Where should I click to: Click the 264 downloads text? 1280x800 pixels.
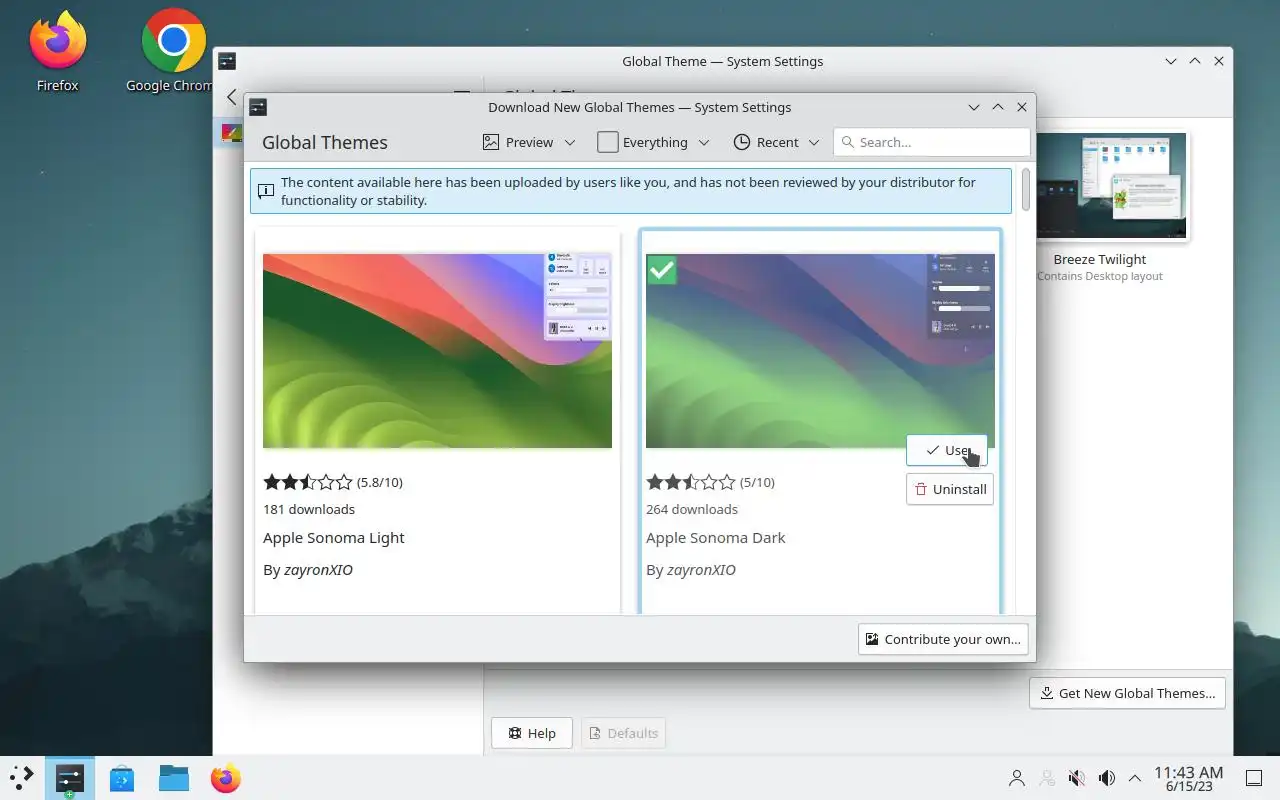click(x=692, y=509)
